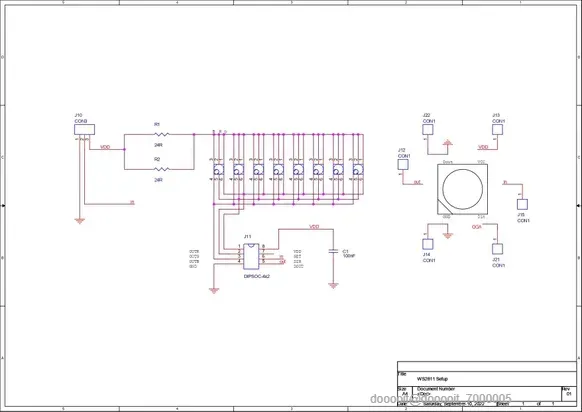Click the VDD net label near J10
This screenshot has height=412, width=582.
[x=105, y=147]
